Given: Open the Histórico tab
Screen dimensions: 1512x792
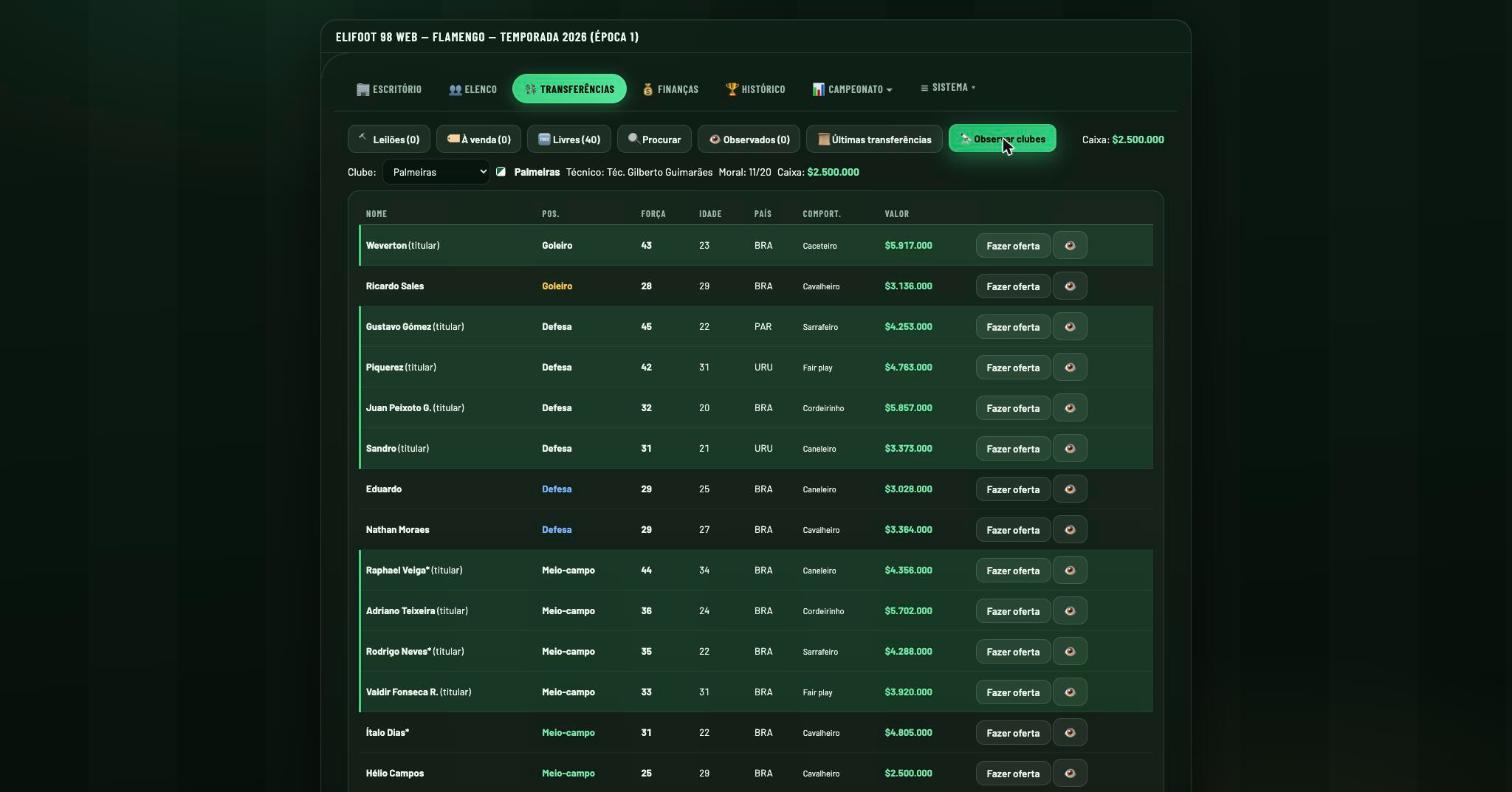Looking at the screenshot, I should point(755,89).
